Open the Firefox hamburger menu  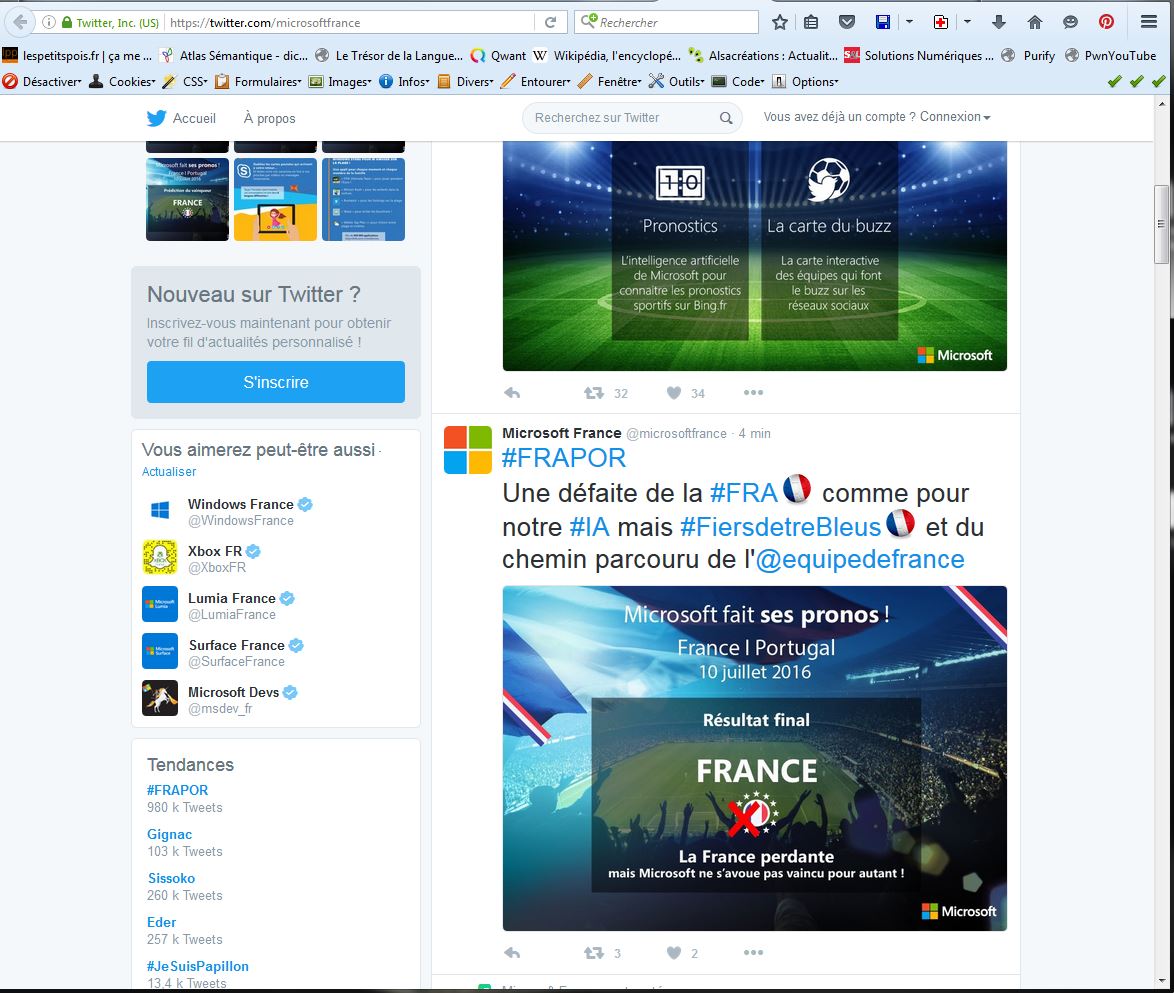[1149, 22]
